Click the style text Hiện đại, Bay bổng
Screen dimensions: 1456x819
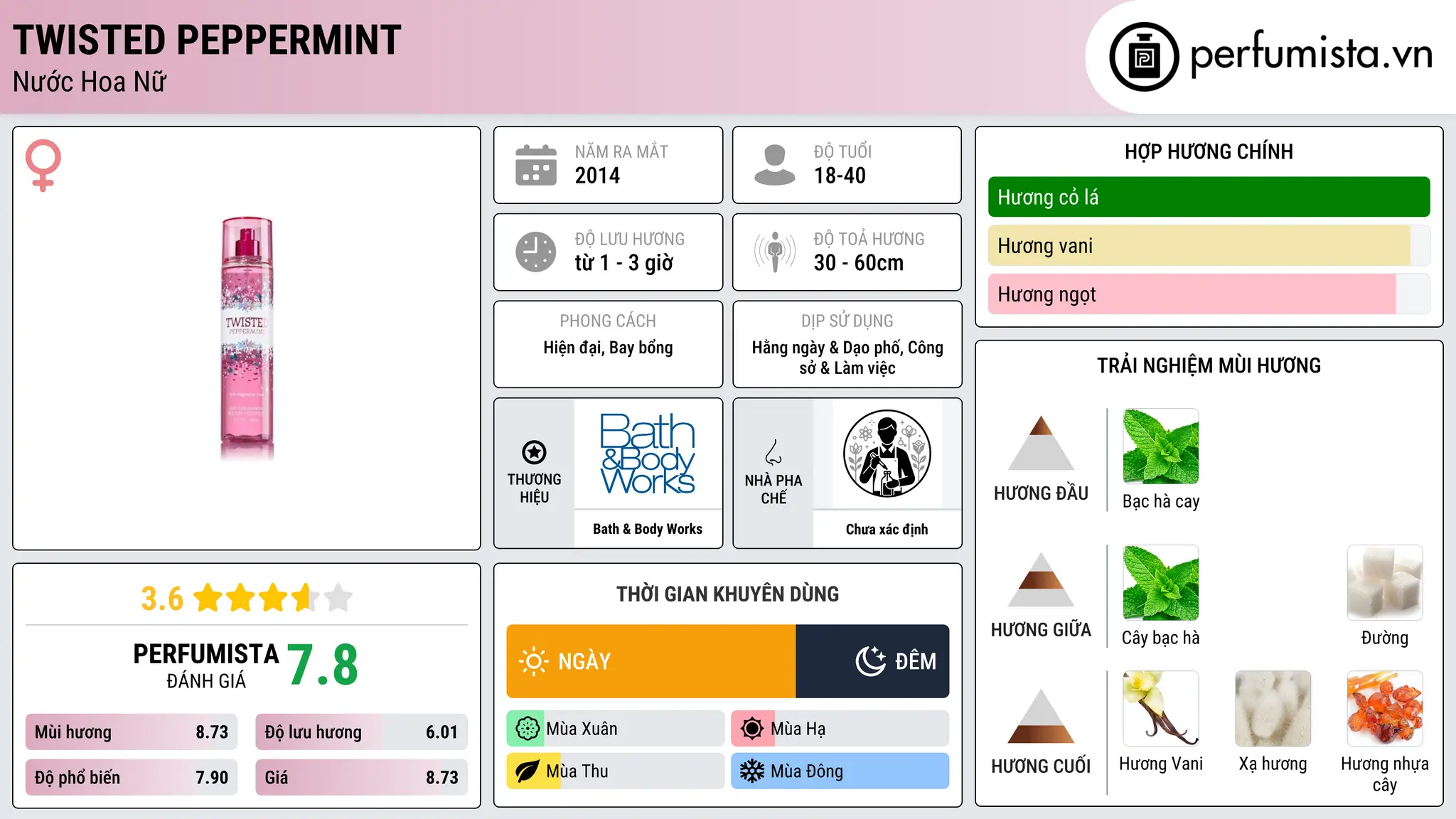coord(608,348)
